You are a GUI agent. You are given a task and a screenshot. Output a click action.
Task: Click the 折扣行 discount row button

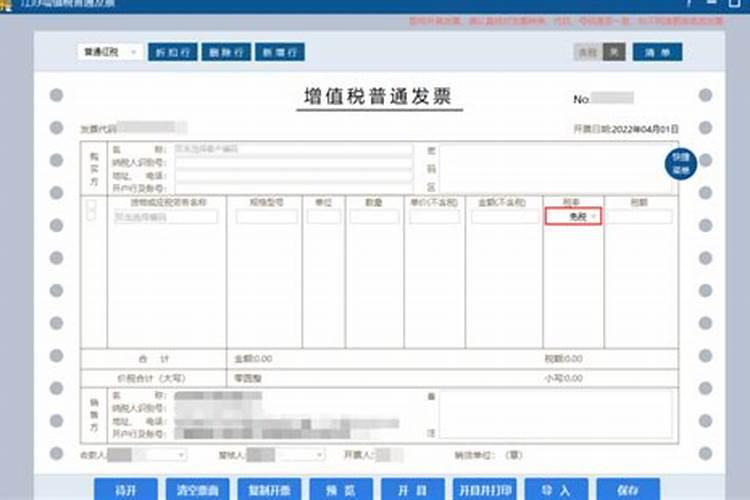[172, 52]
